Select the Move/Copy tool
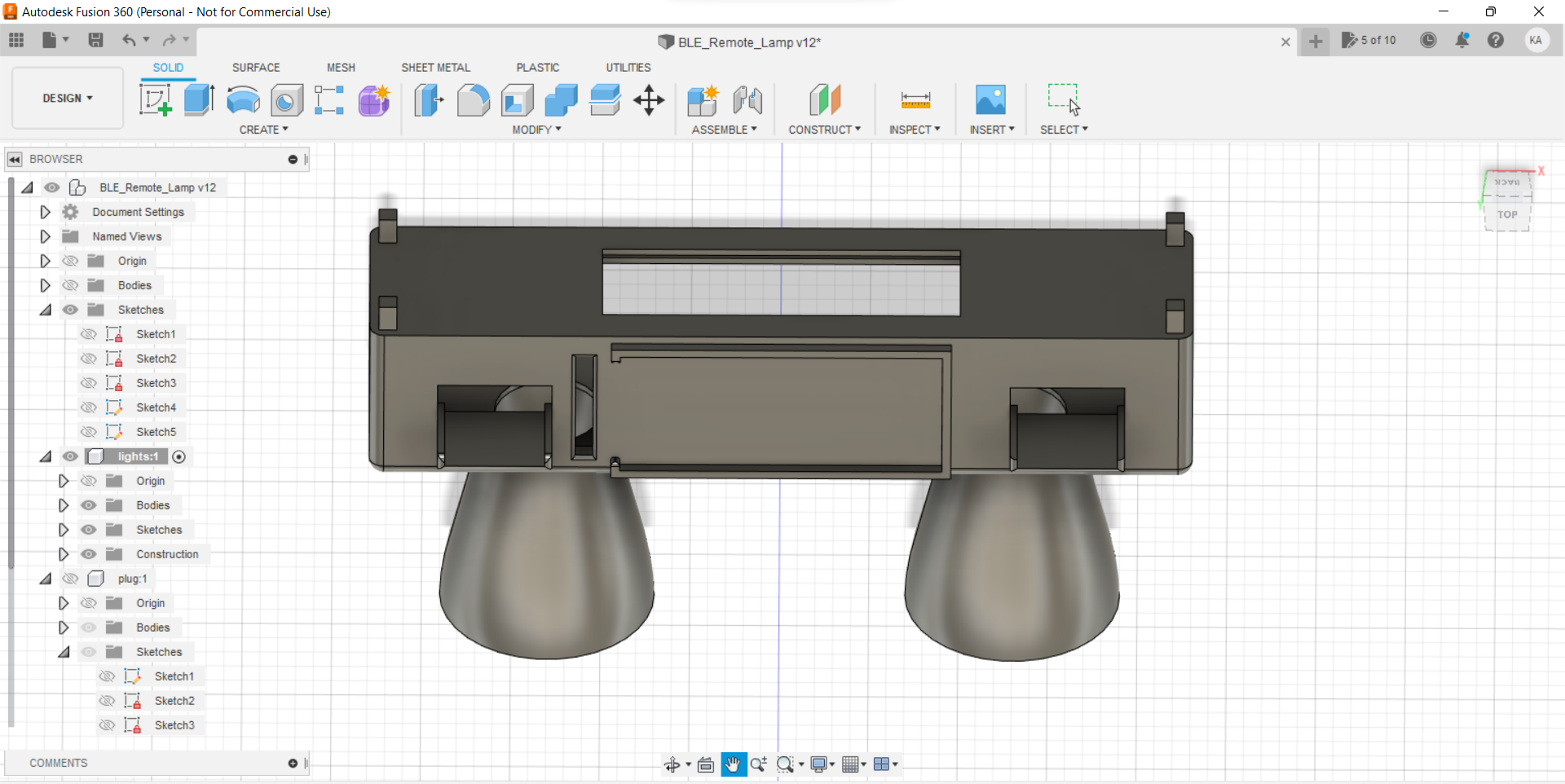Viewport: 1565px width, 784px height. click(648, 99)
